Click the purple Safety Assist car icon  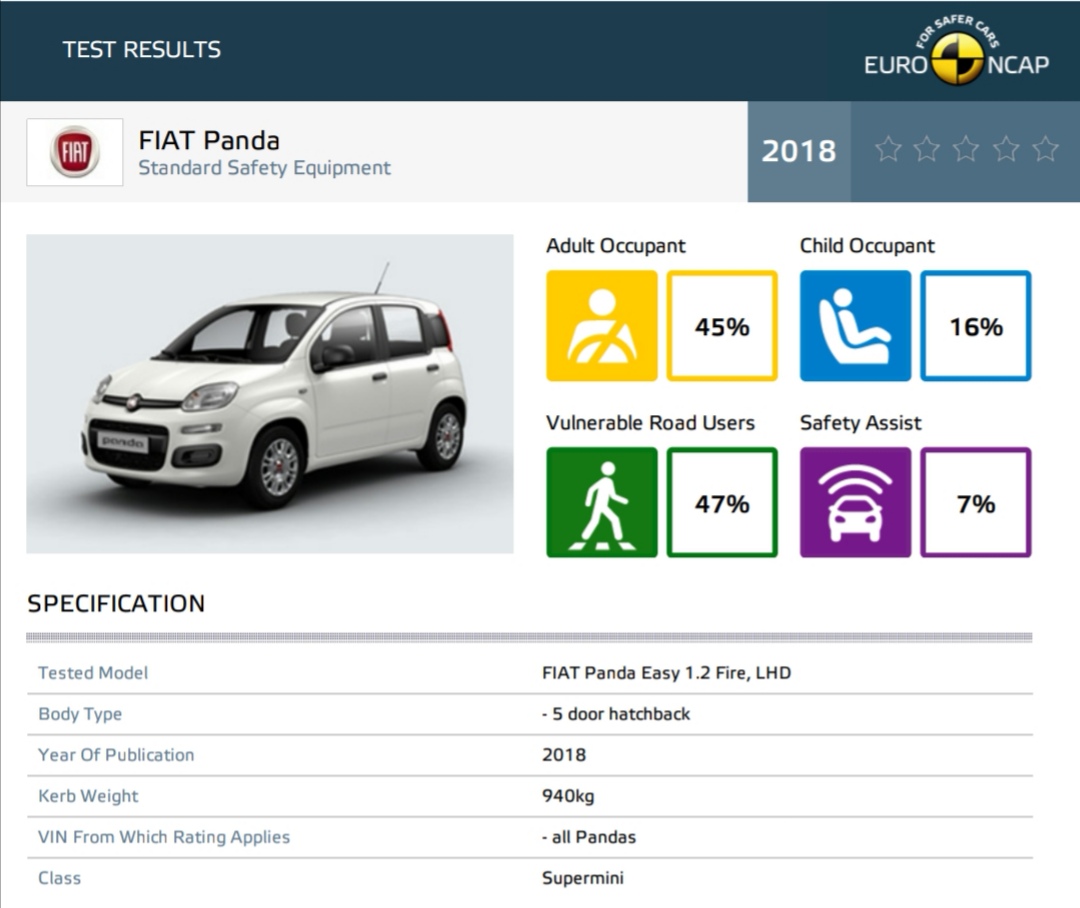(855, 502)
